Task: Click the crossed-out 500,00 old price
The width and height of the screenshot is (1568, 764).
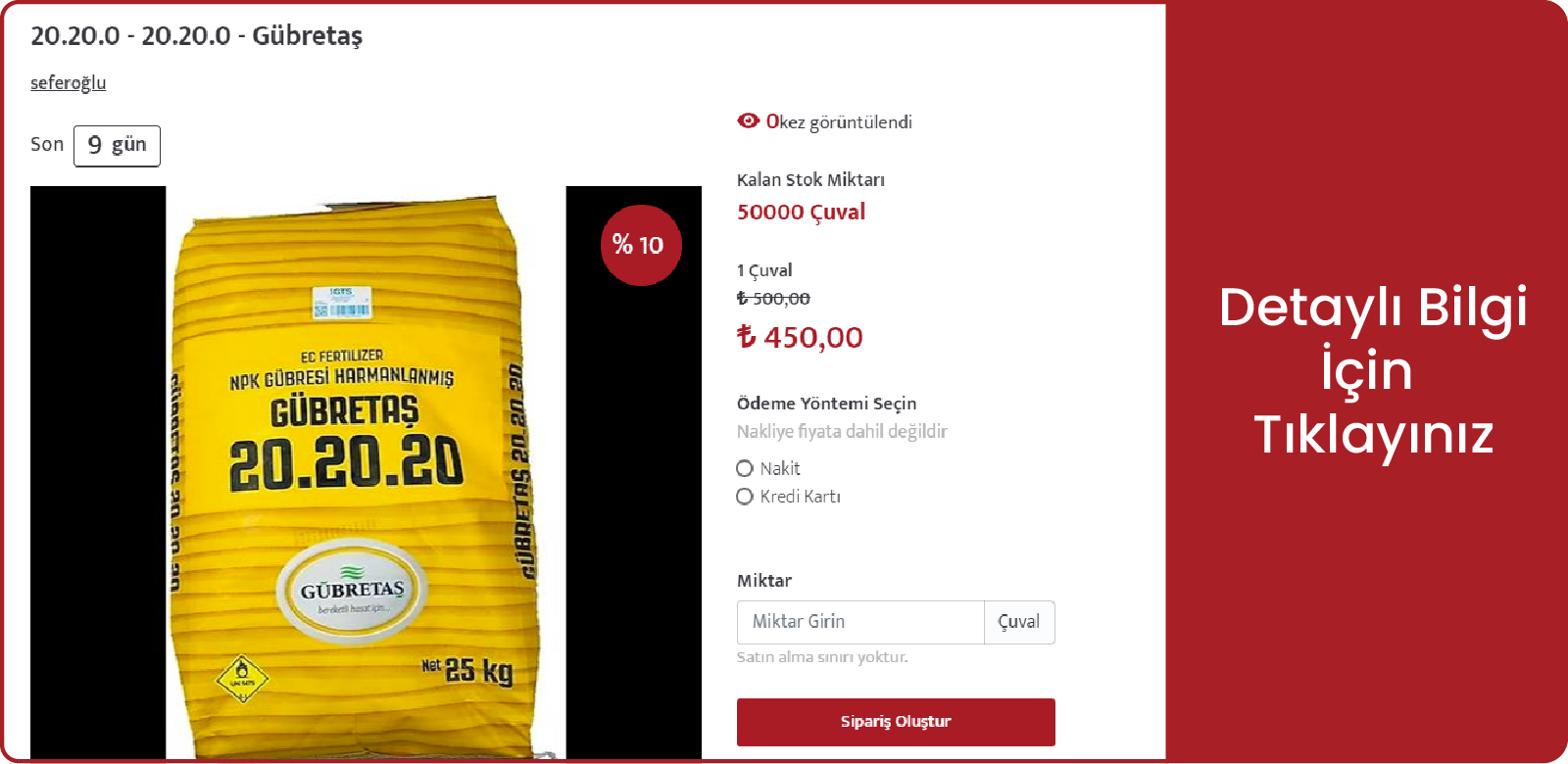Action: tap(773, 299)
